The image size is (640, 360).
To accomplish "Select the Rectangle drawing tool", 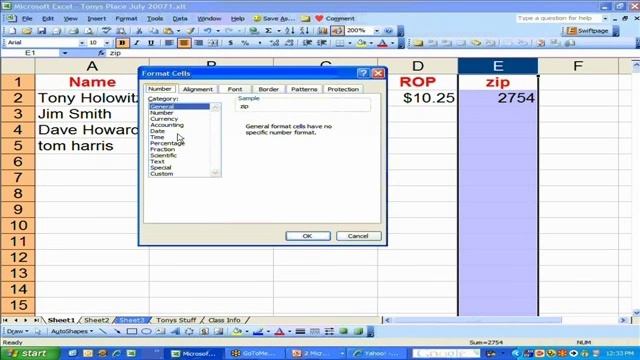I will (131, 331).
